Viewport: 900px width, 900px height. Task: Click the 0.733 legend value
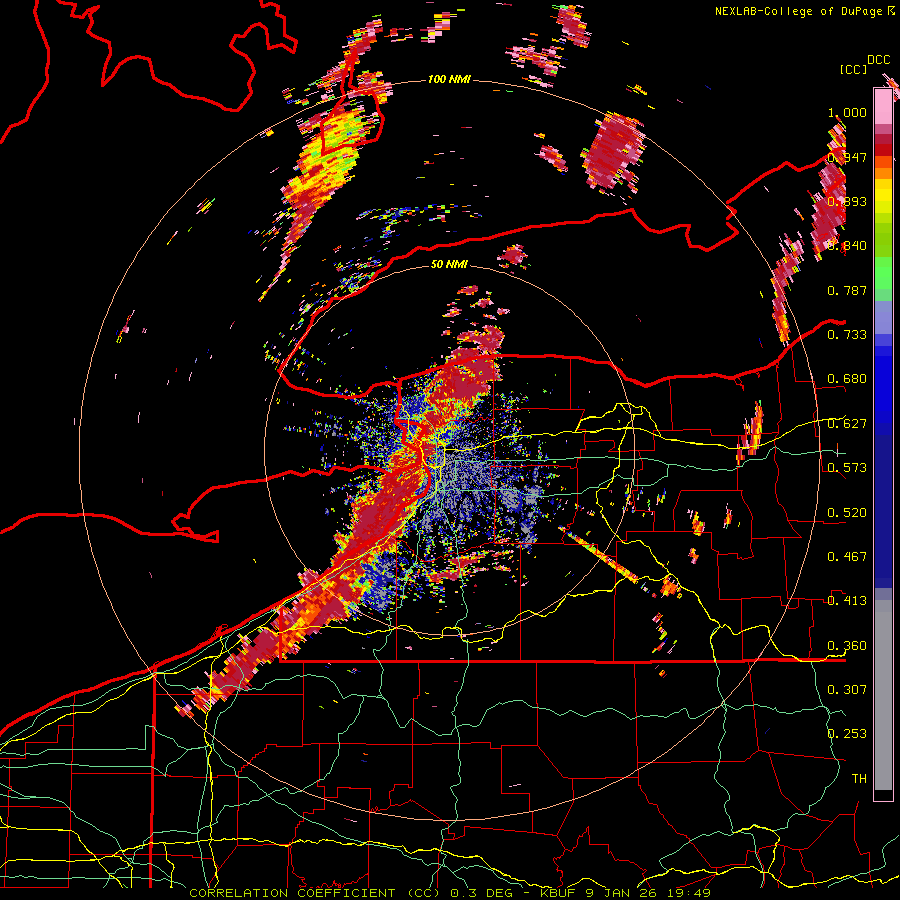click(x=847, y=335)
